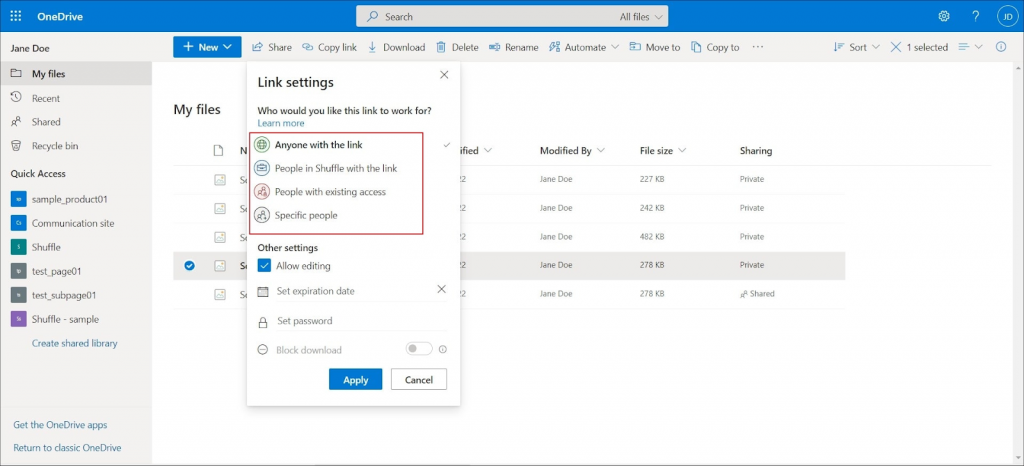
Task: Open the settings gear icon
Action: click(x=943, y=16)
